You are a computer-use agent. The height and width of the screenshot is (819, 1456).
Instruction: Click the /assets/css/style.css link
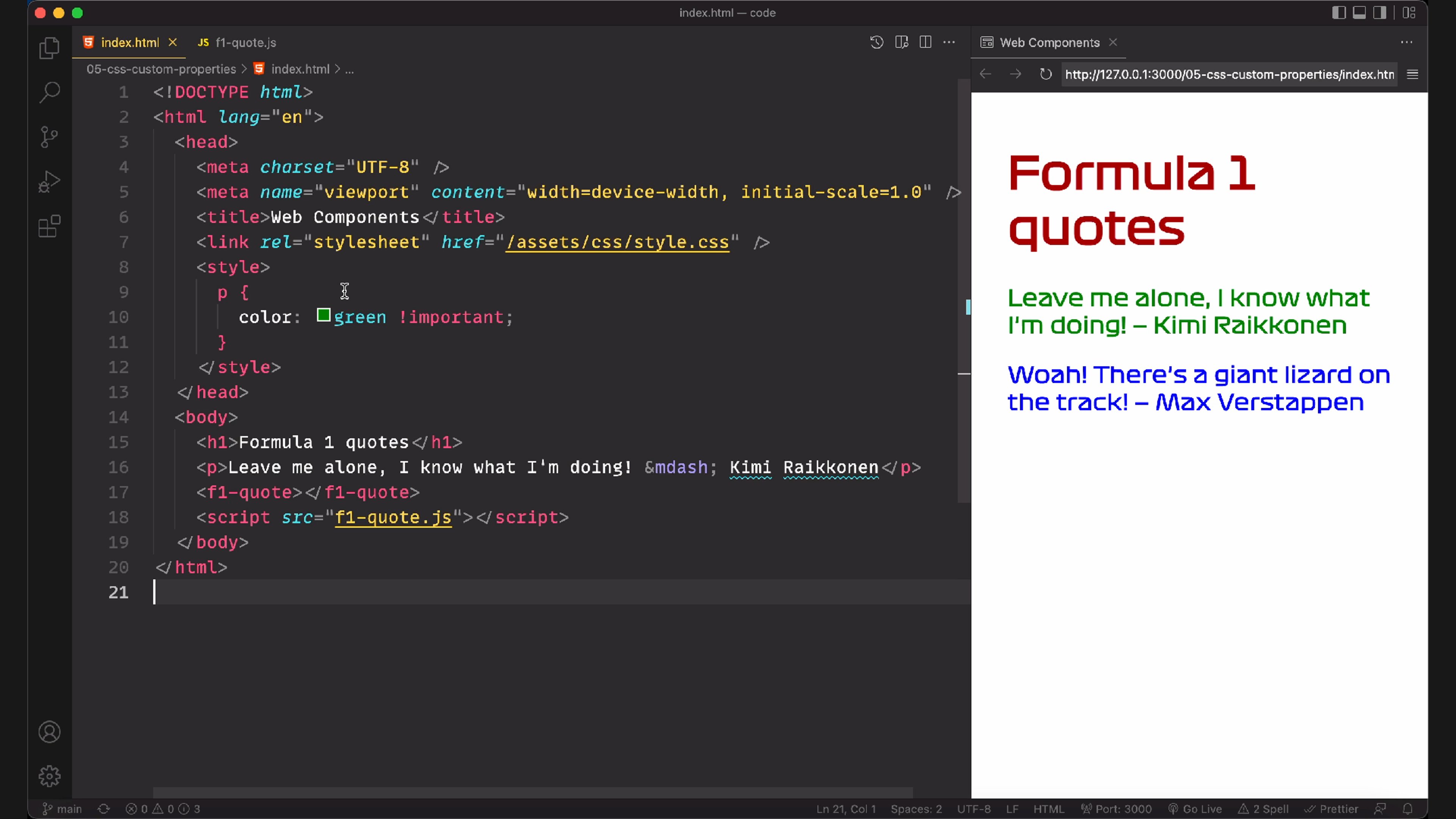coord(617,242)
